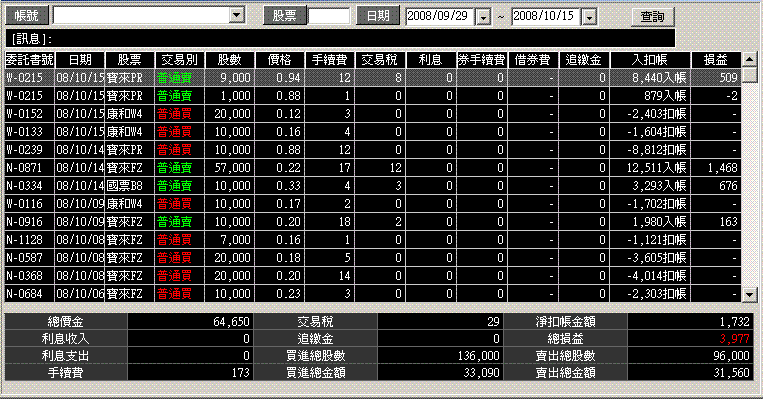This screenshot has height=399, width=763.
Task: Select order row N-0871 寶來FZ
Action: point(373,168)
